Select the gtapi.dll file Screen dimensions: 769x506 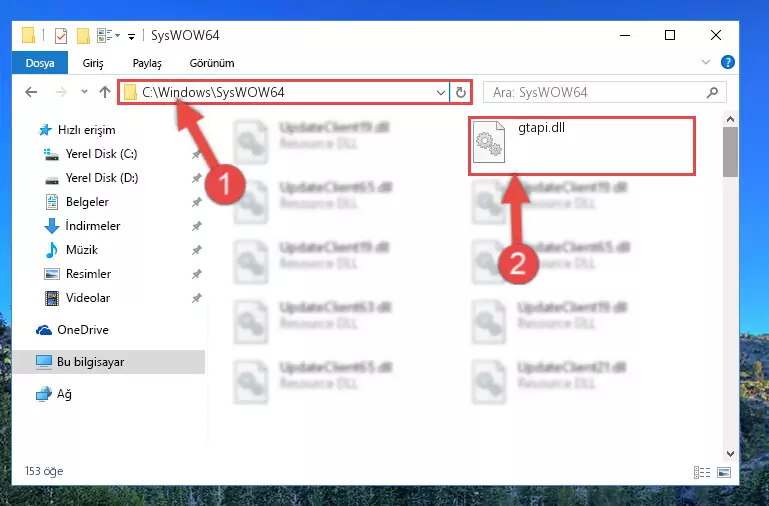coord(582,146)
